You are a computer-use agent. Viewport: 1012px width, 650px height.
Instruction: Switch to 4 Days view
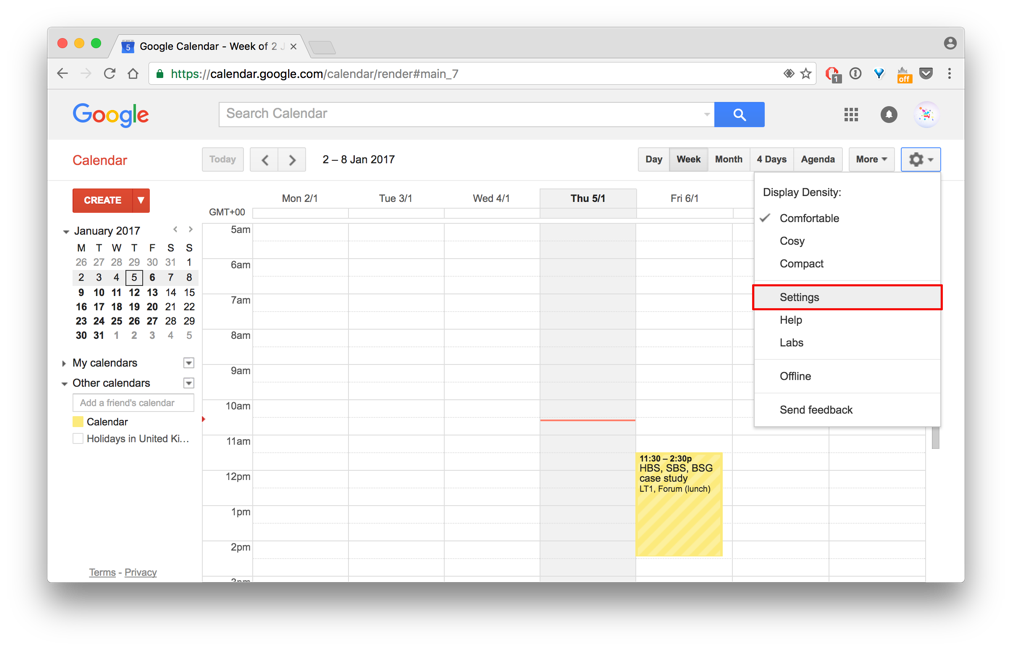771,159
